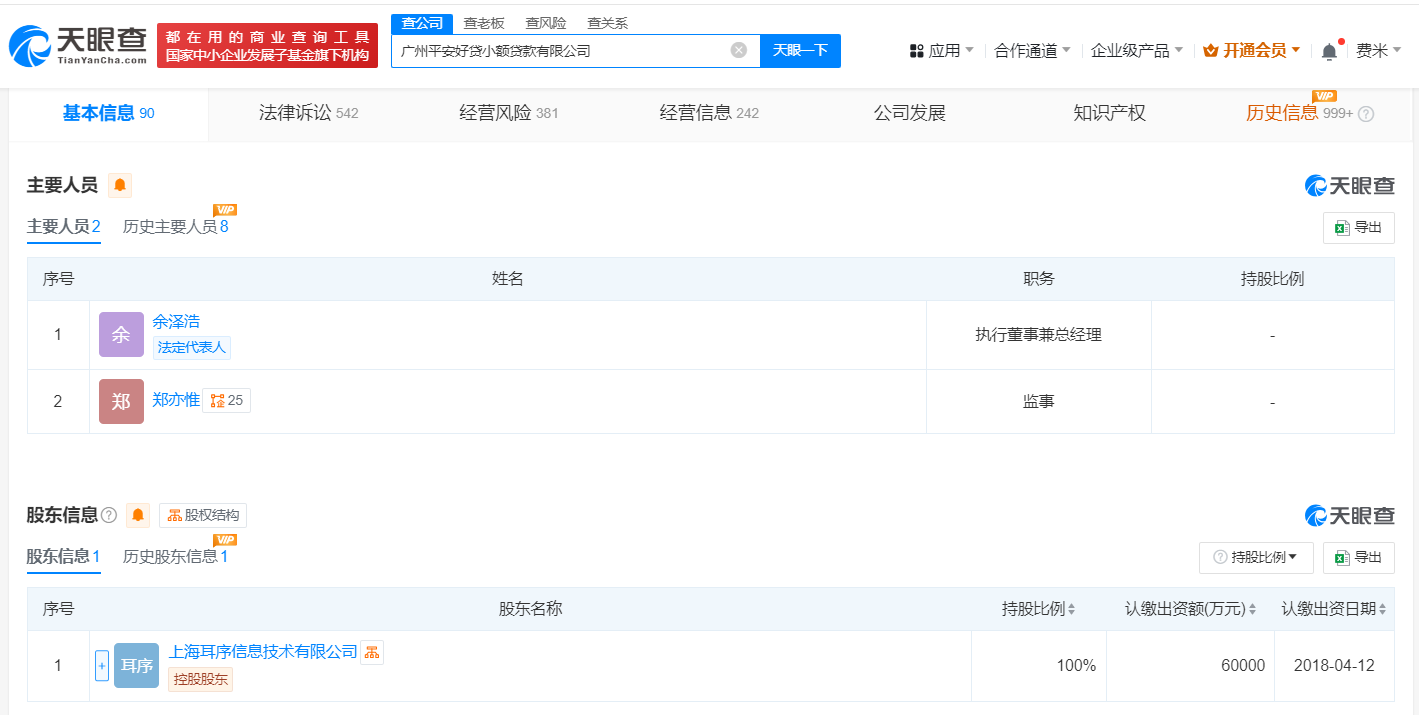Select 历史股东信息 1 sub-tab
The width and height of the screenshot is (1419, 715).
point(176,557)
